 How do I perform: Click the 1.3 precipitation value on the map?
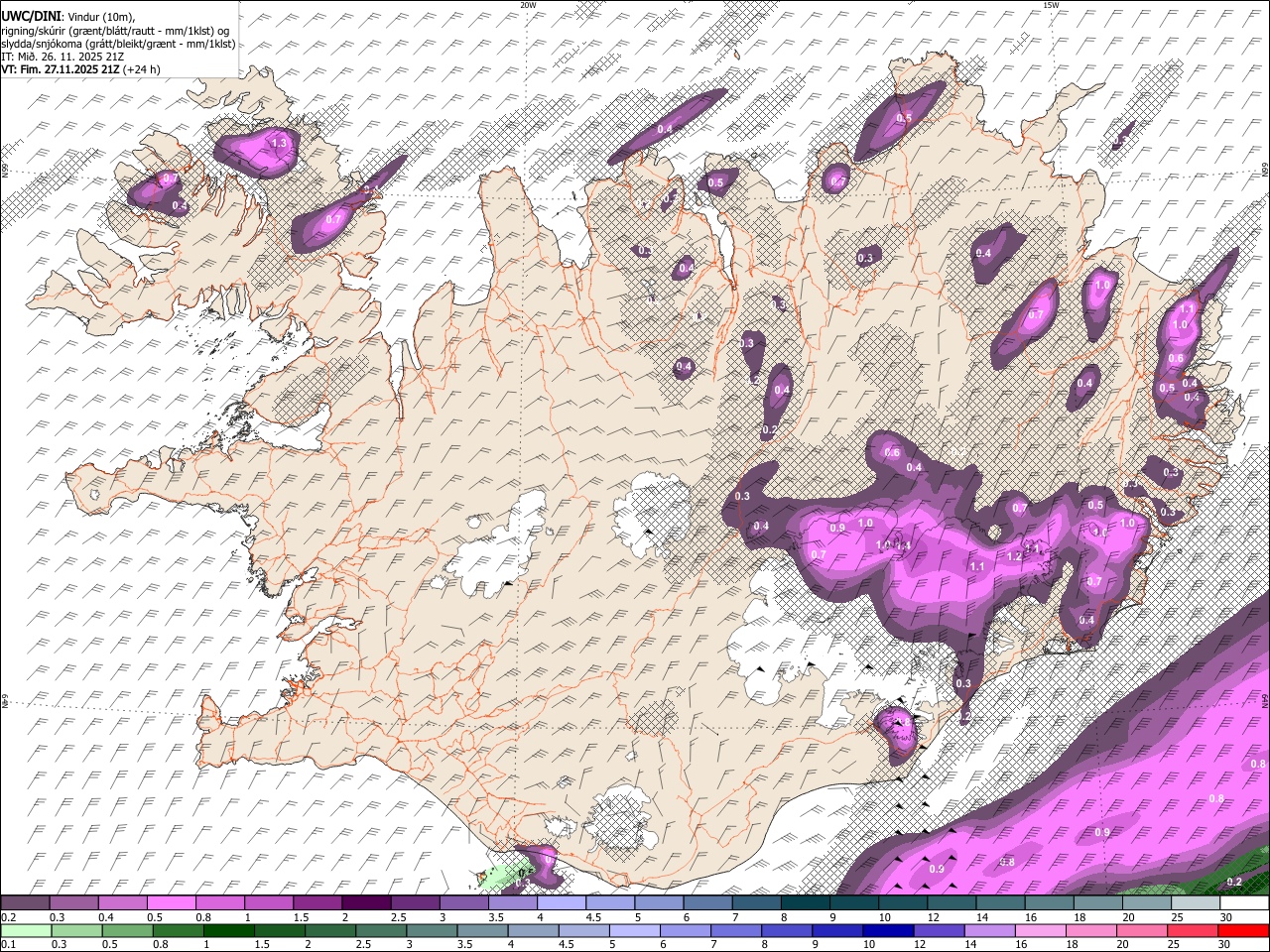[279, 144]
